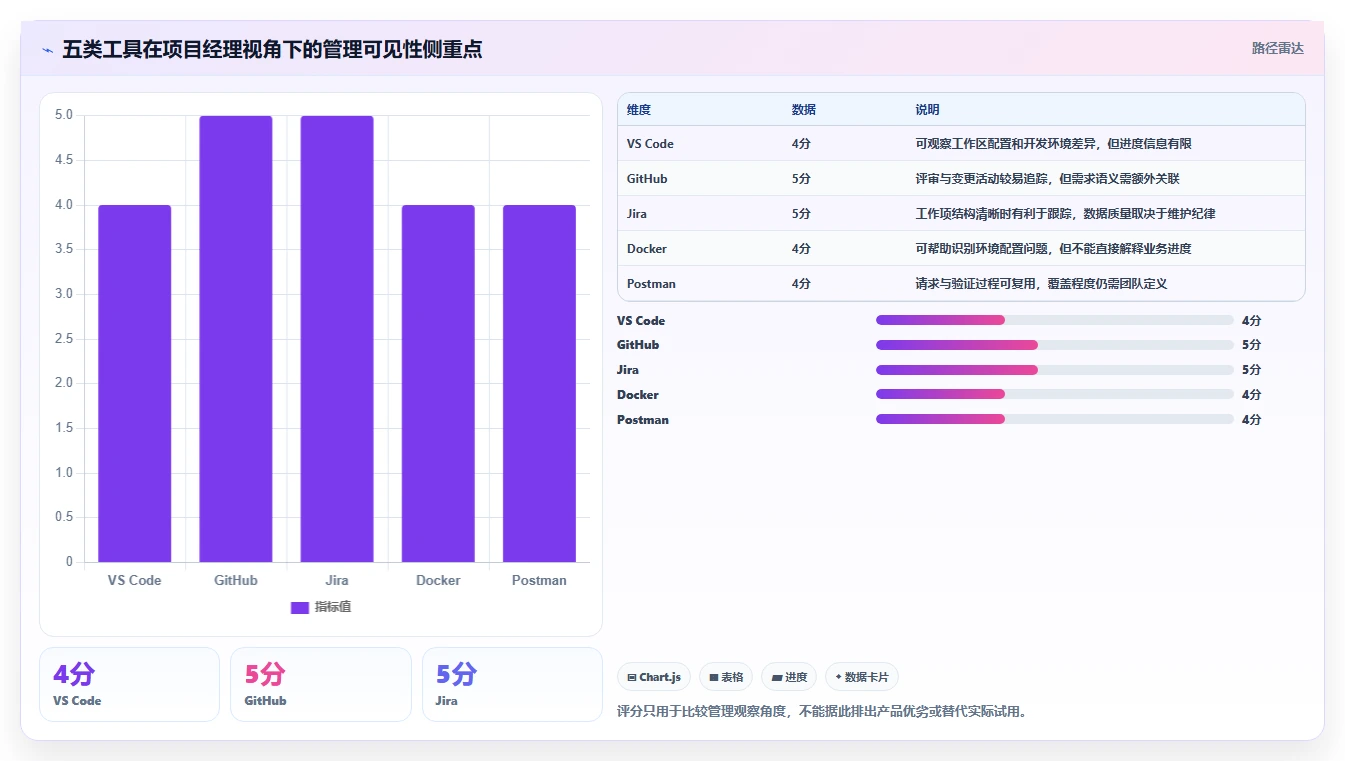Screen dimensions: 1345x761
Task: Click the Jira x-axis label
Action: click(x=337, y=580)
